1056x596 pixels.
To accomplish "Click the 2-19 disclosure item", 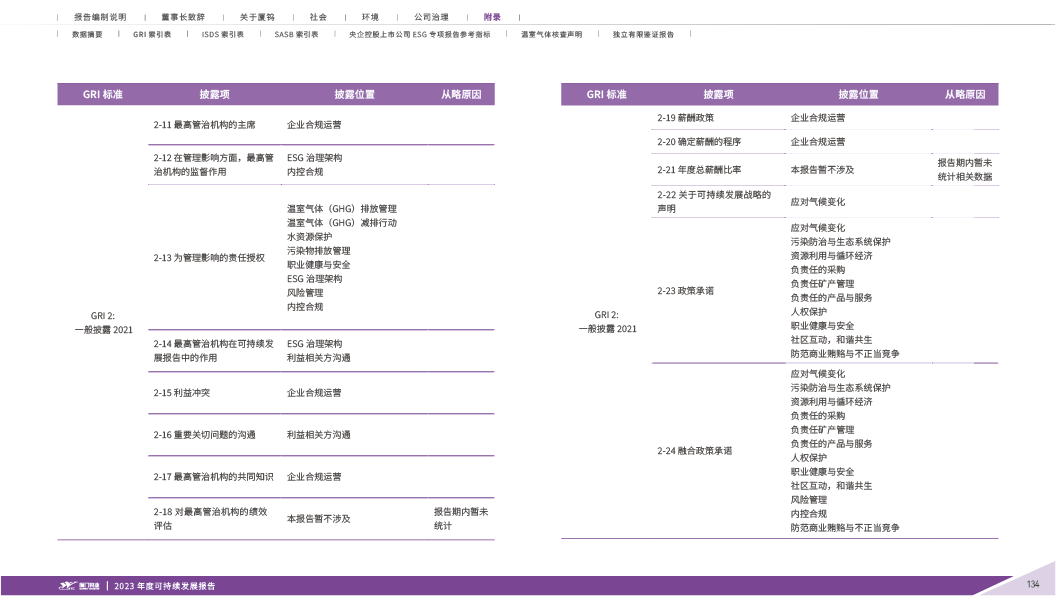I will pyautogui.click(x=685, y=118).
